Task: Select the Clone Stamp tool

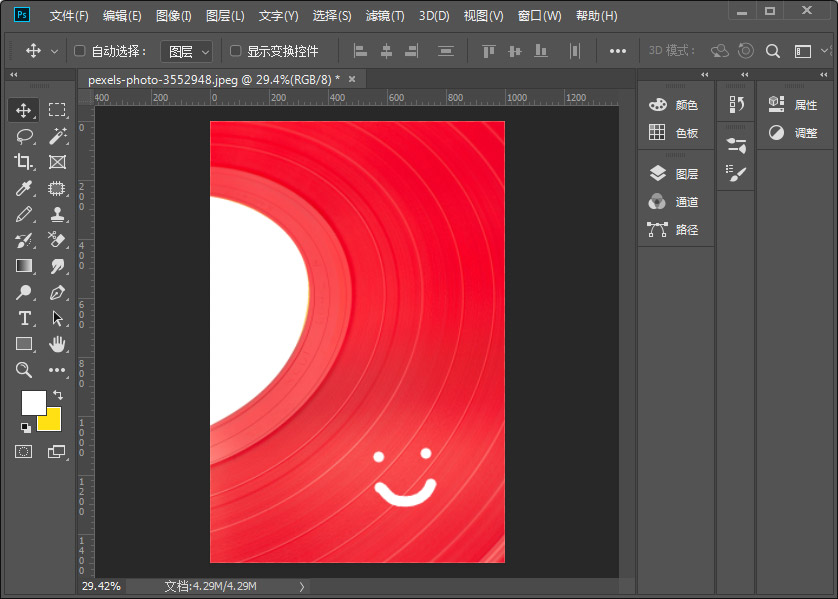Action: coord(57,214)
